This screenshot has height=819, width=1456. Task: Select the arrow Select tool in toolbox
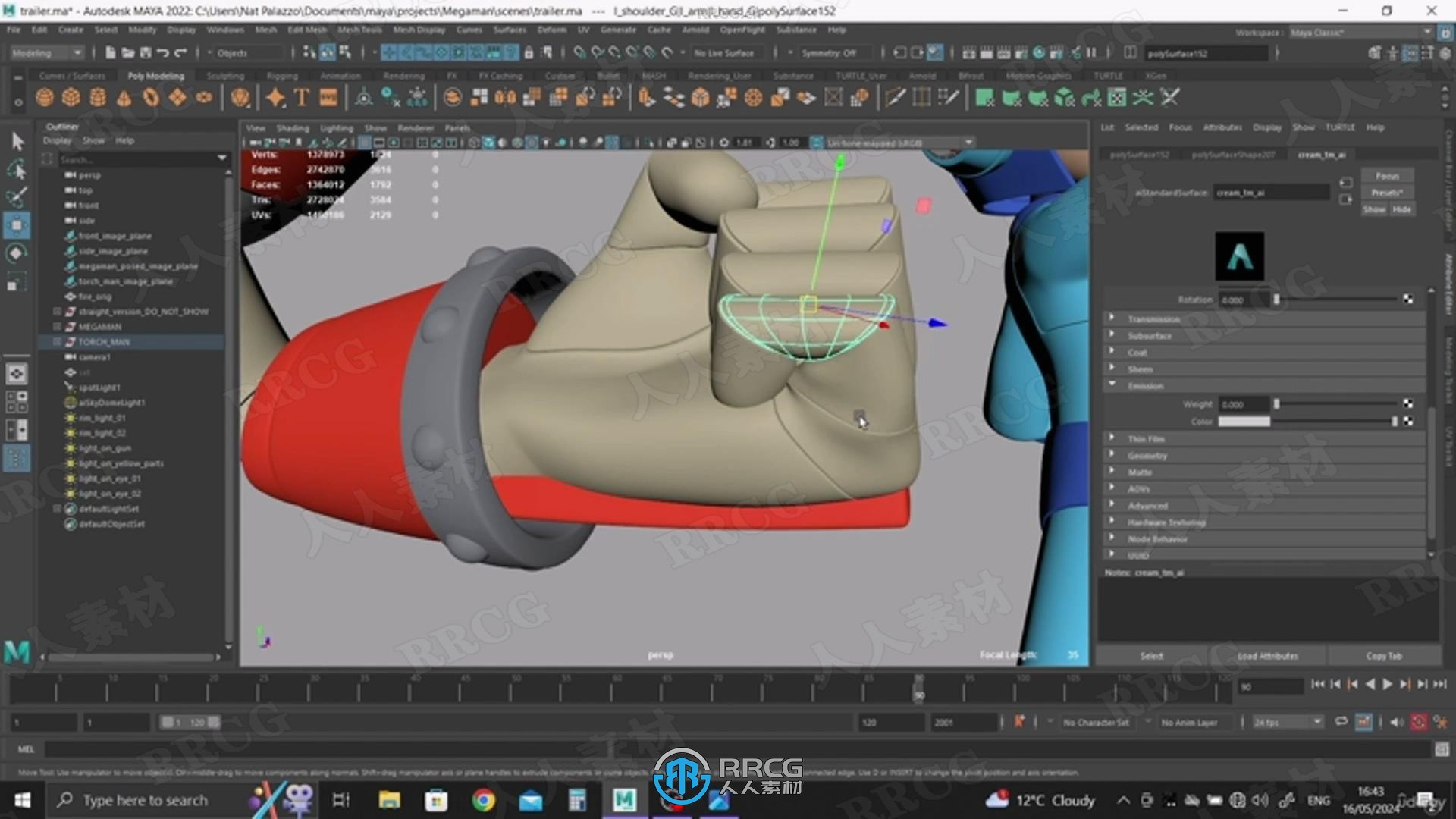(17, 142)
